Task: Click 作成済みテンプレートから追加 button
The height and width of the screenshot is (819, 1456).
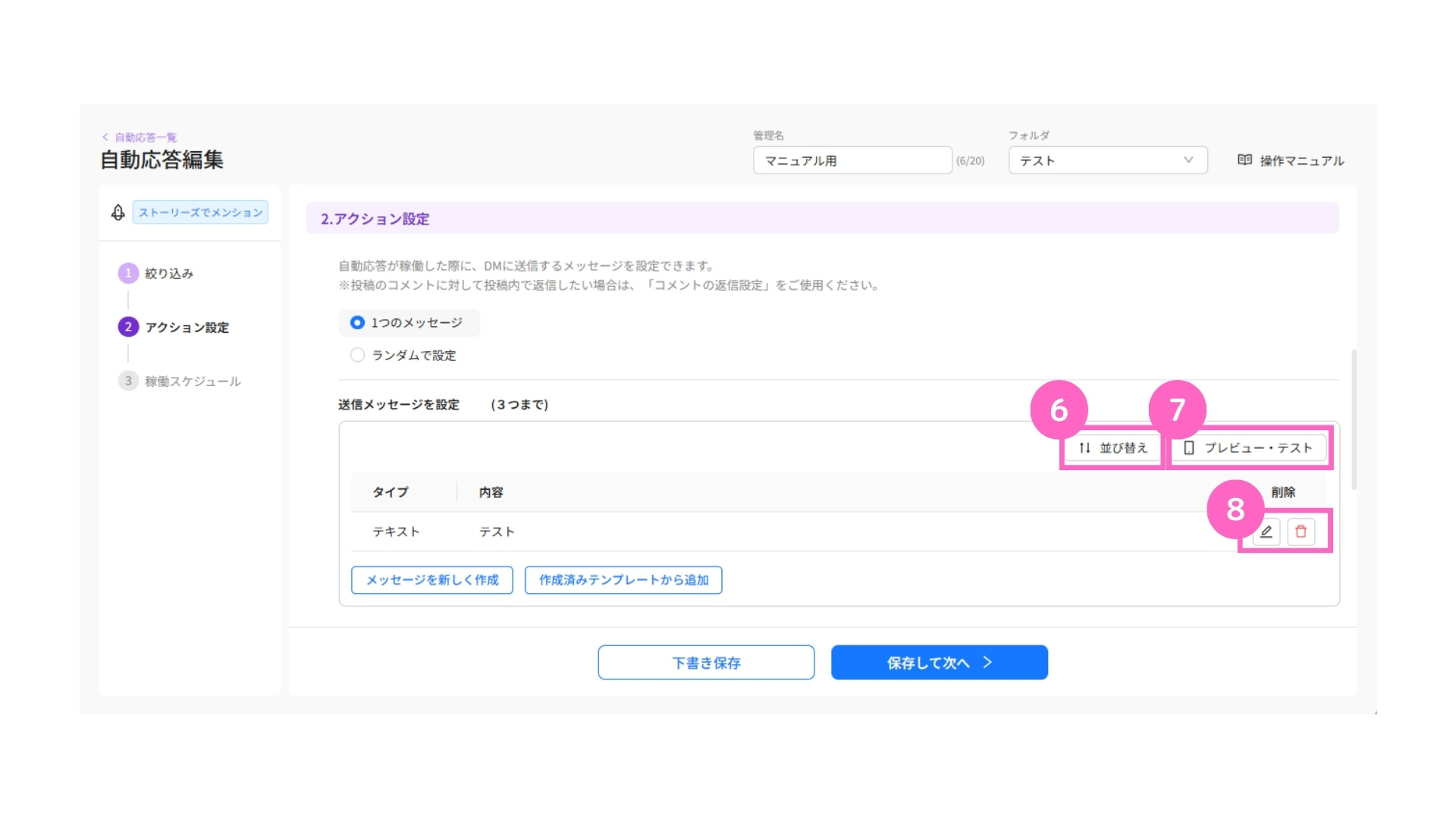Action: 623,580
